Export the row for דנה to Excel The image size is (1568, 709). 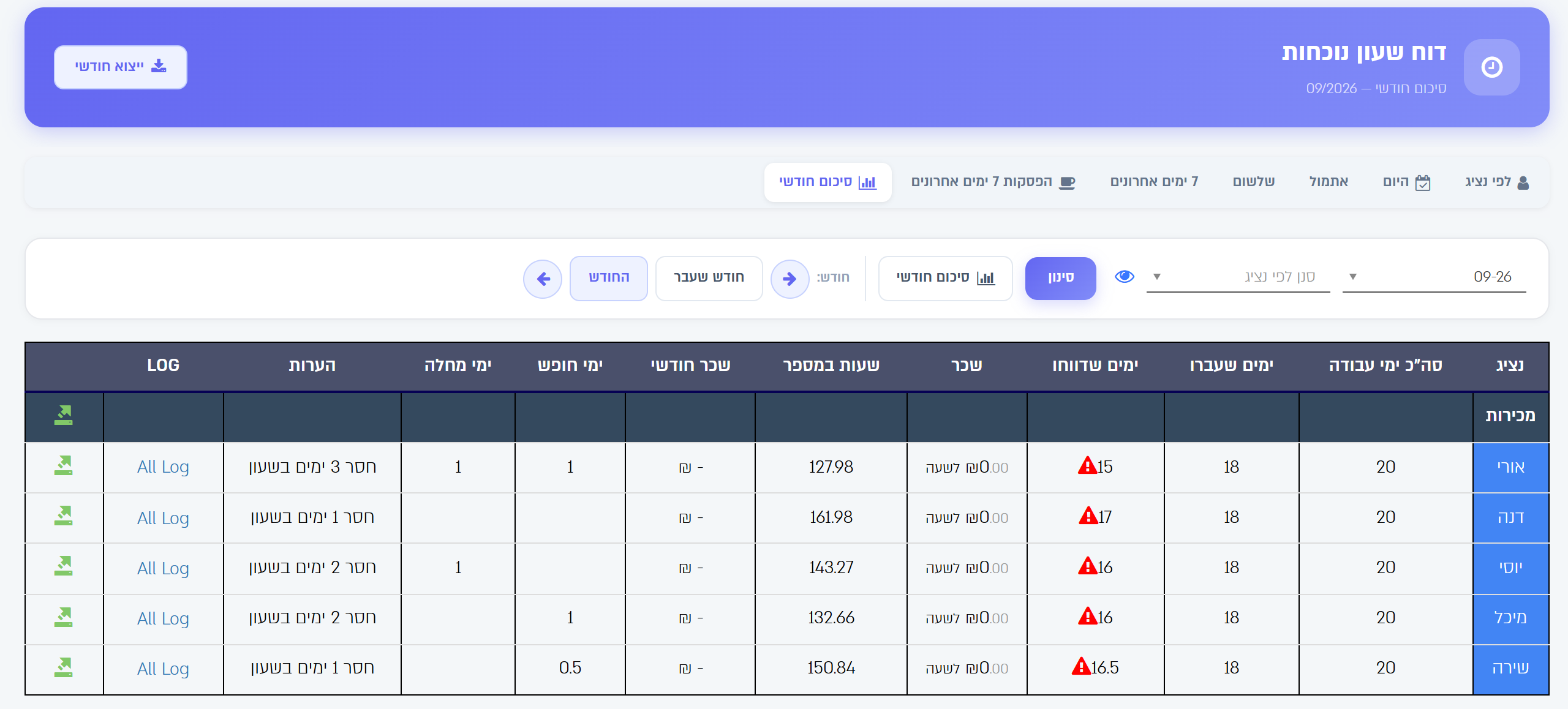(63, 516)
